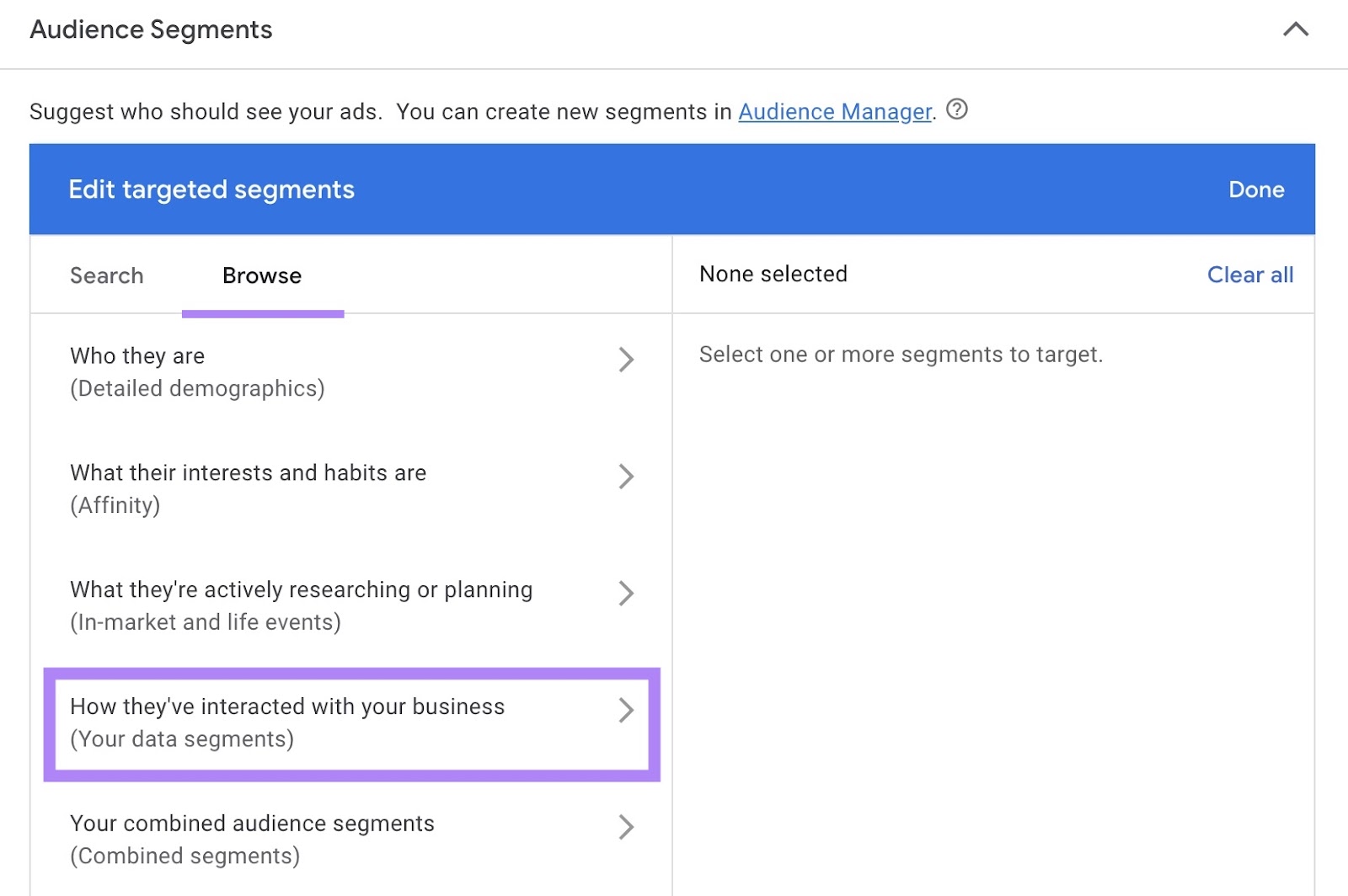The height and width of the screenshot is (896, 1348).
Task: Click the highlighted Your data segments arrow
Action: [x=627, y=711]
